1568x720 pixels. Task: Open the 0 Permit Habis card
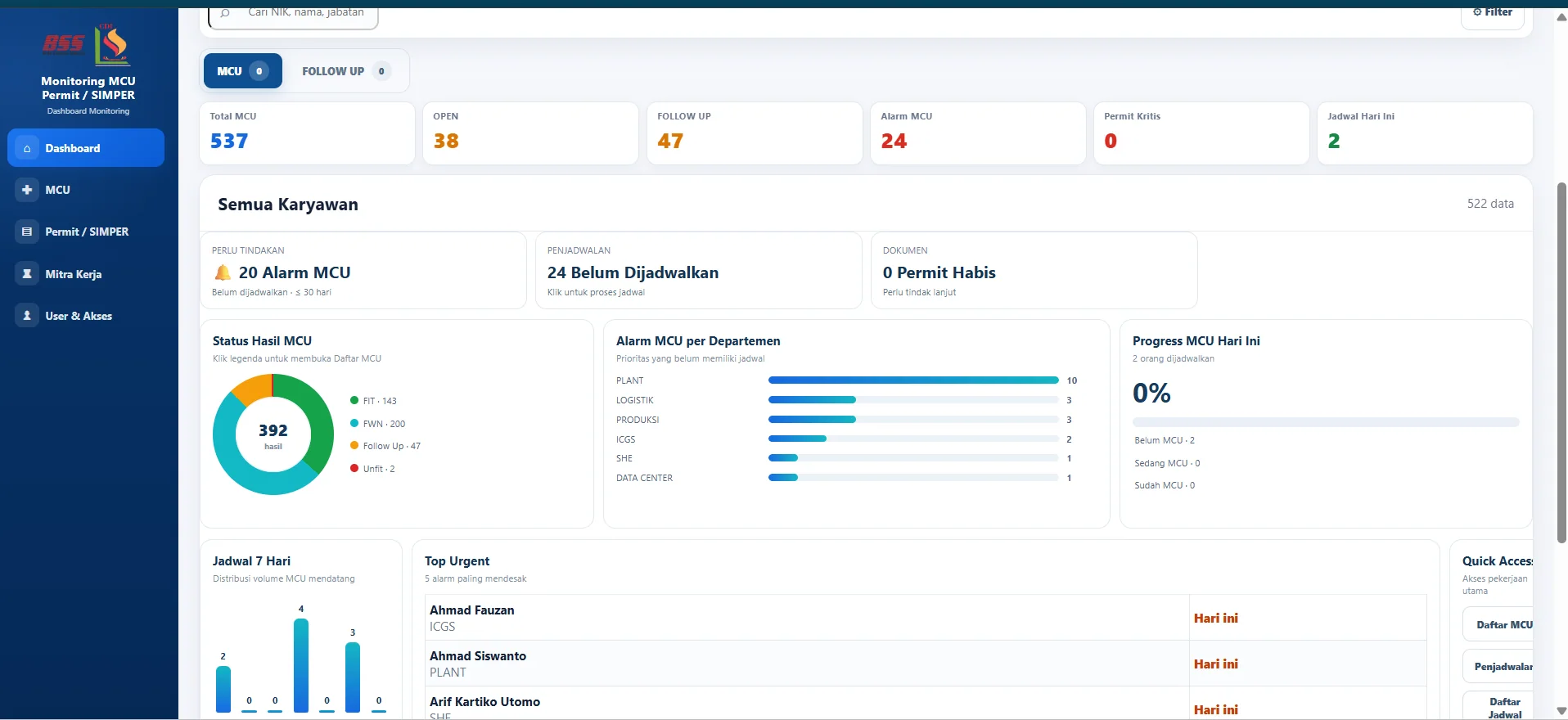click(1034, 271)
